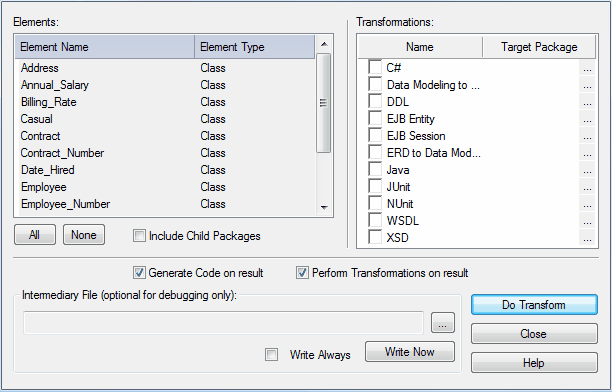Select the EJB Entity transformation checkbox
Screen dimensions: 612x392
[375, 118]
